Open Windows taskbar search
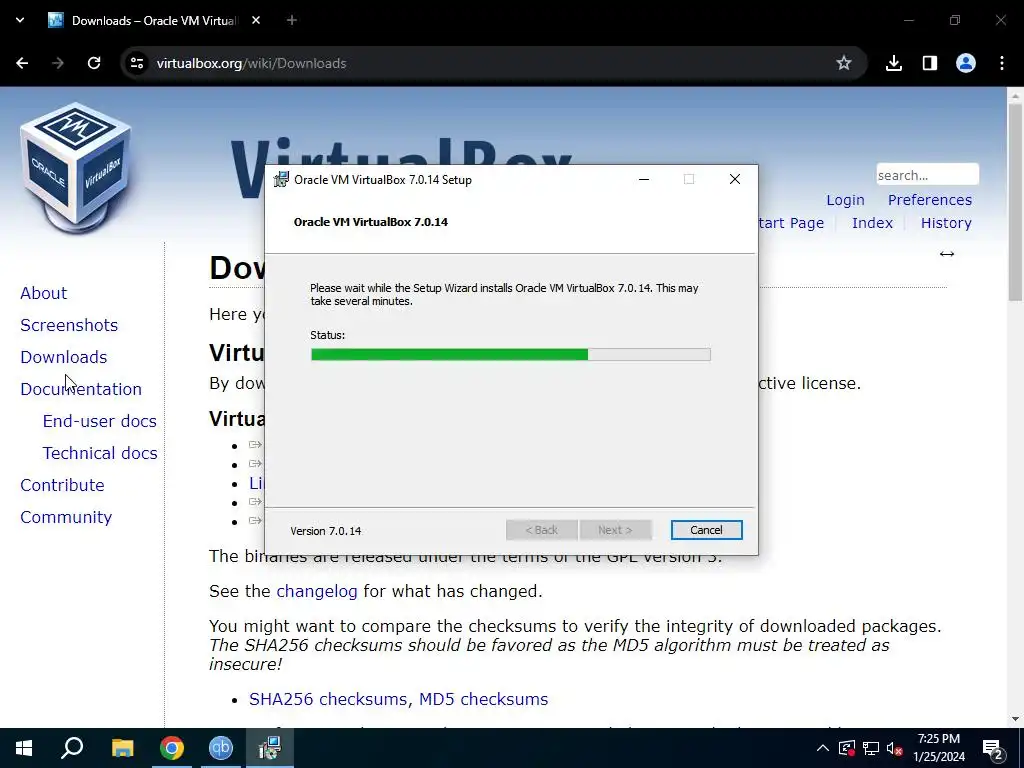This screenshot has width=1024, height=768. (x=72, y=748)
